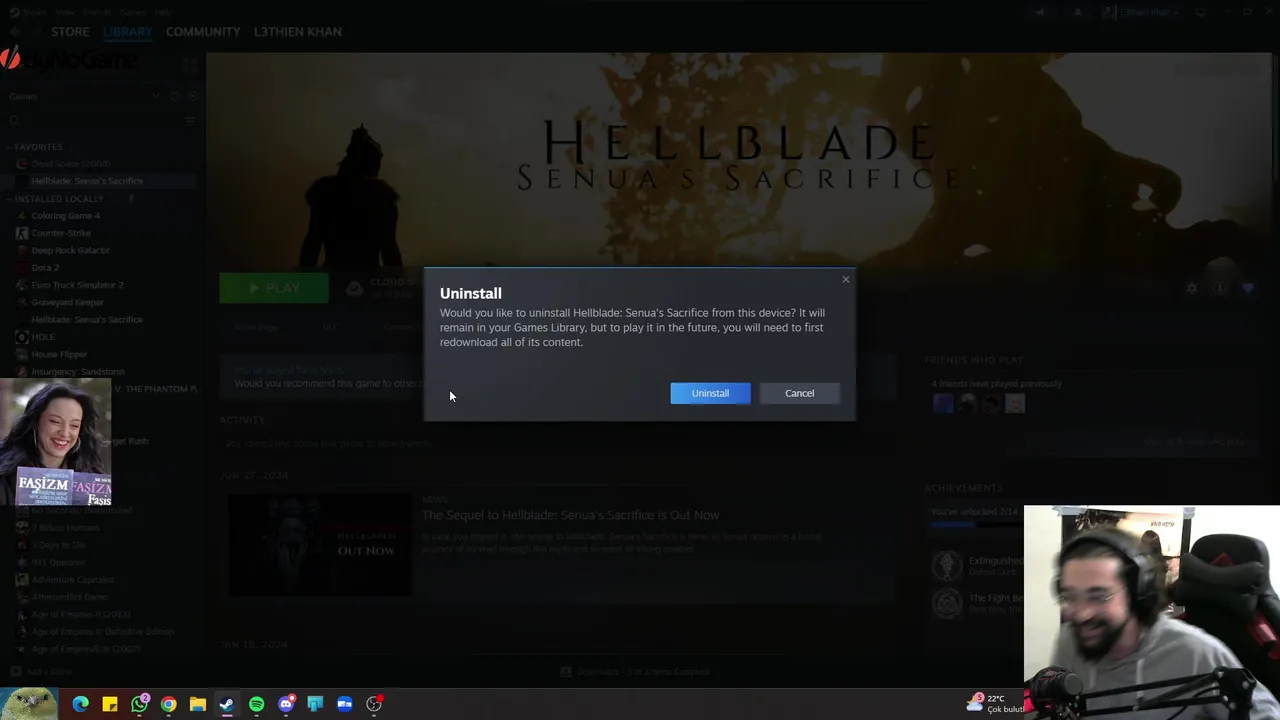Click the Steam taskbar icon
The width and height of the screenshot is (1280, 720).
click(x=227, y=704)
